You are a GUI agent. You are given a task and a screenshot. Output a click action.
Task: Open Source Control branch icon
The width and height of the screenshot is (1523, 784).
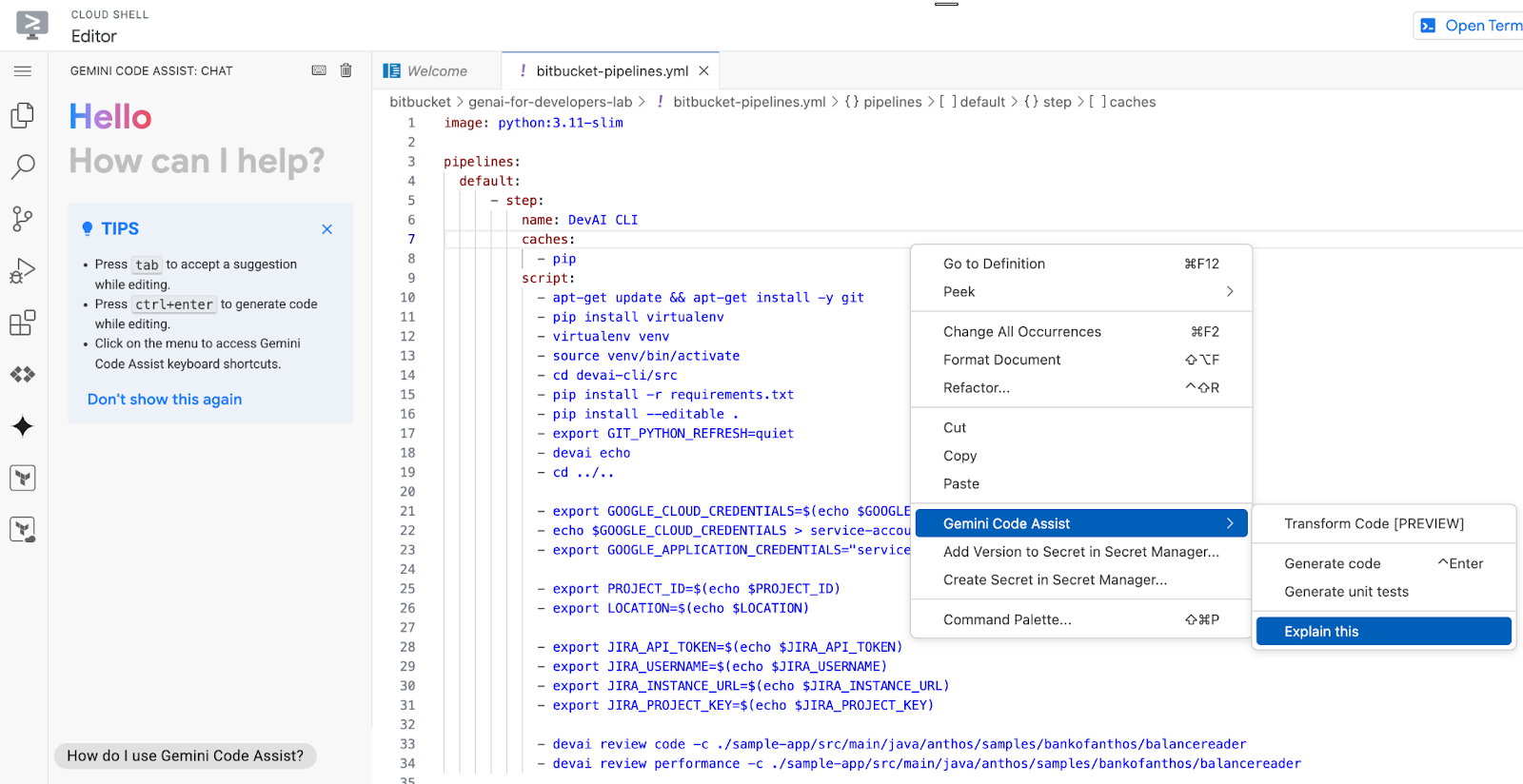pos(23,219)
